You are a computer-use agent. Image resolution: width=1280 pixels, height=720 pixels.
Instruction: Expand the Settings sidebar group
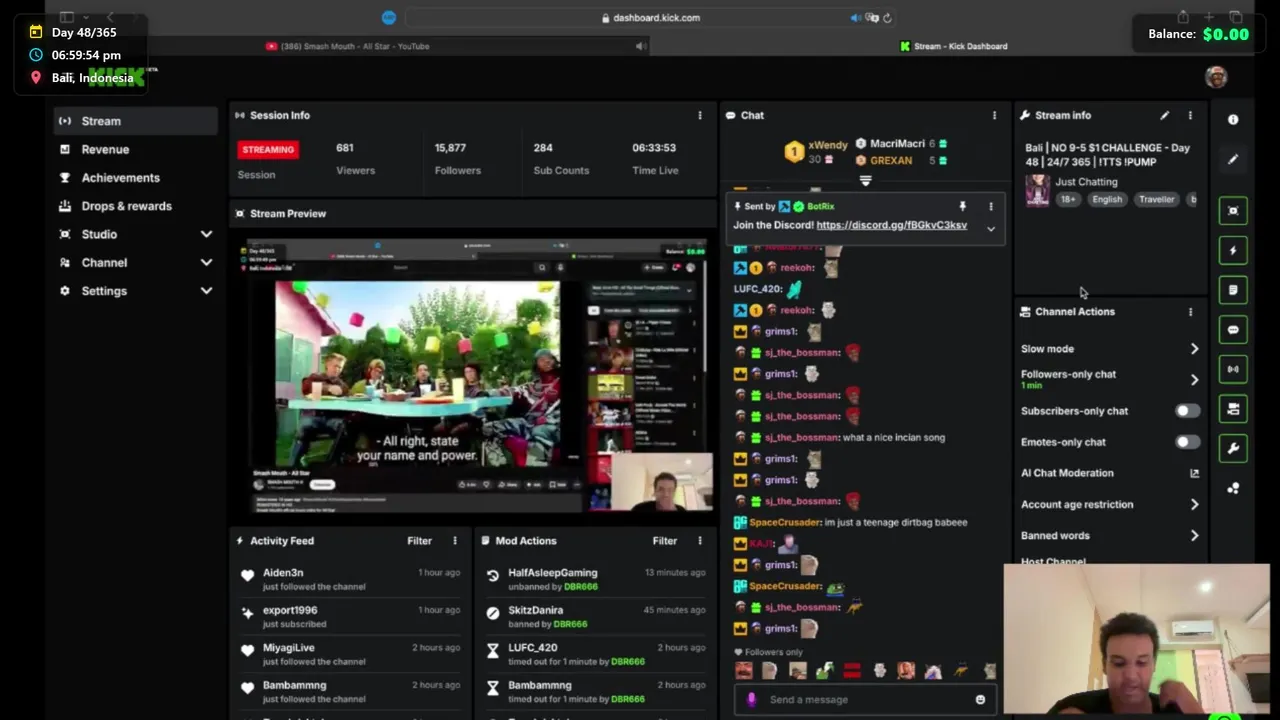[x=135, y=291]
